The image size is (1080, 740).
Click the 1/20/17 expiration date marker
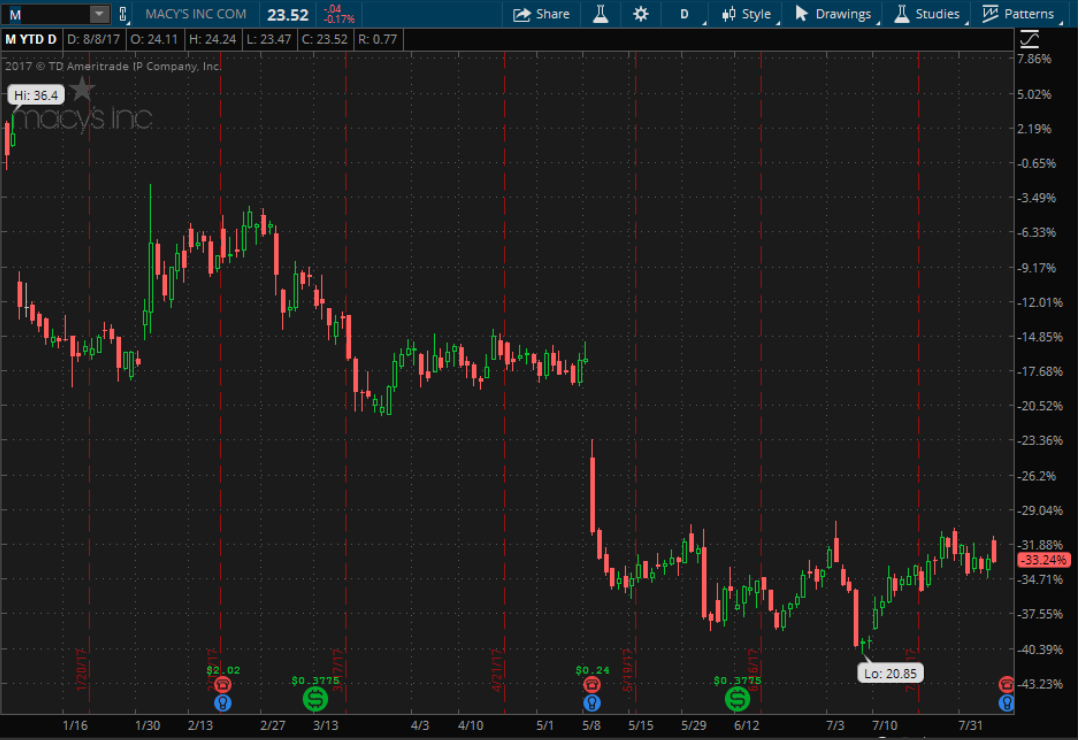click(81, 670)
